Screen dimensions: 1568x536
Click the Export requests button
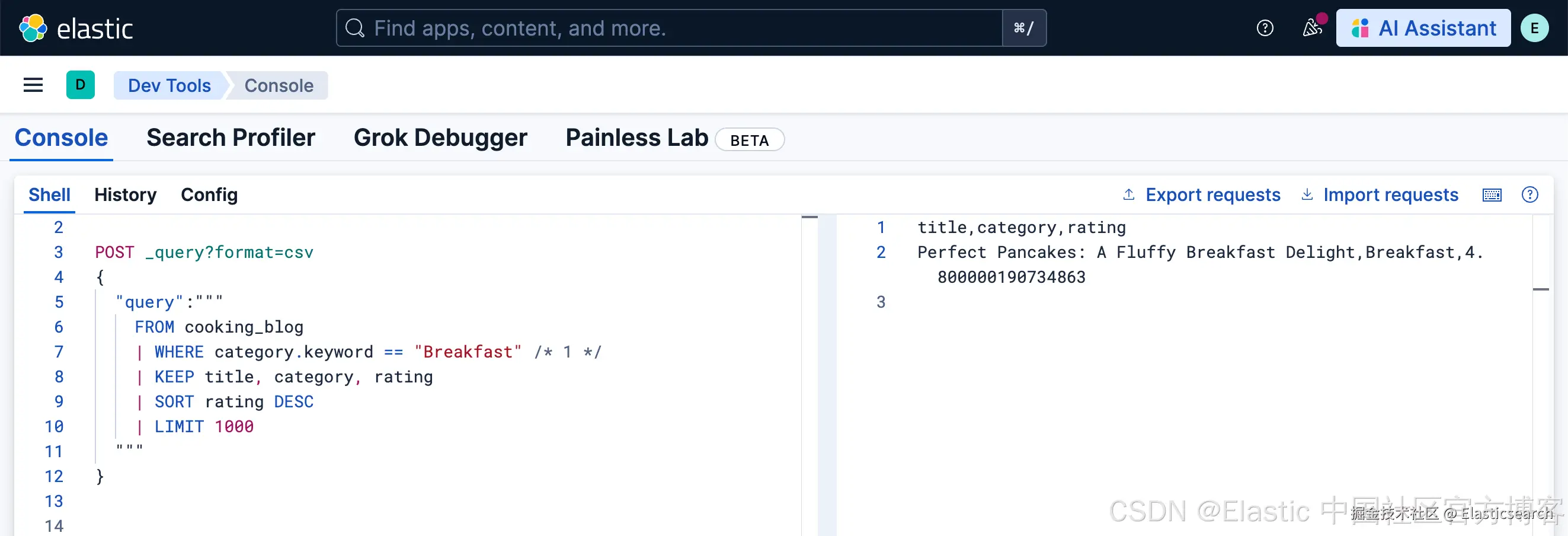click(1202, 195)
